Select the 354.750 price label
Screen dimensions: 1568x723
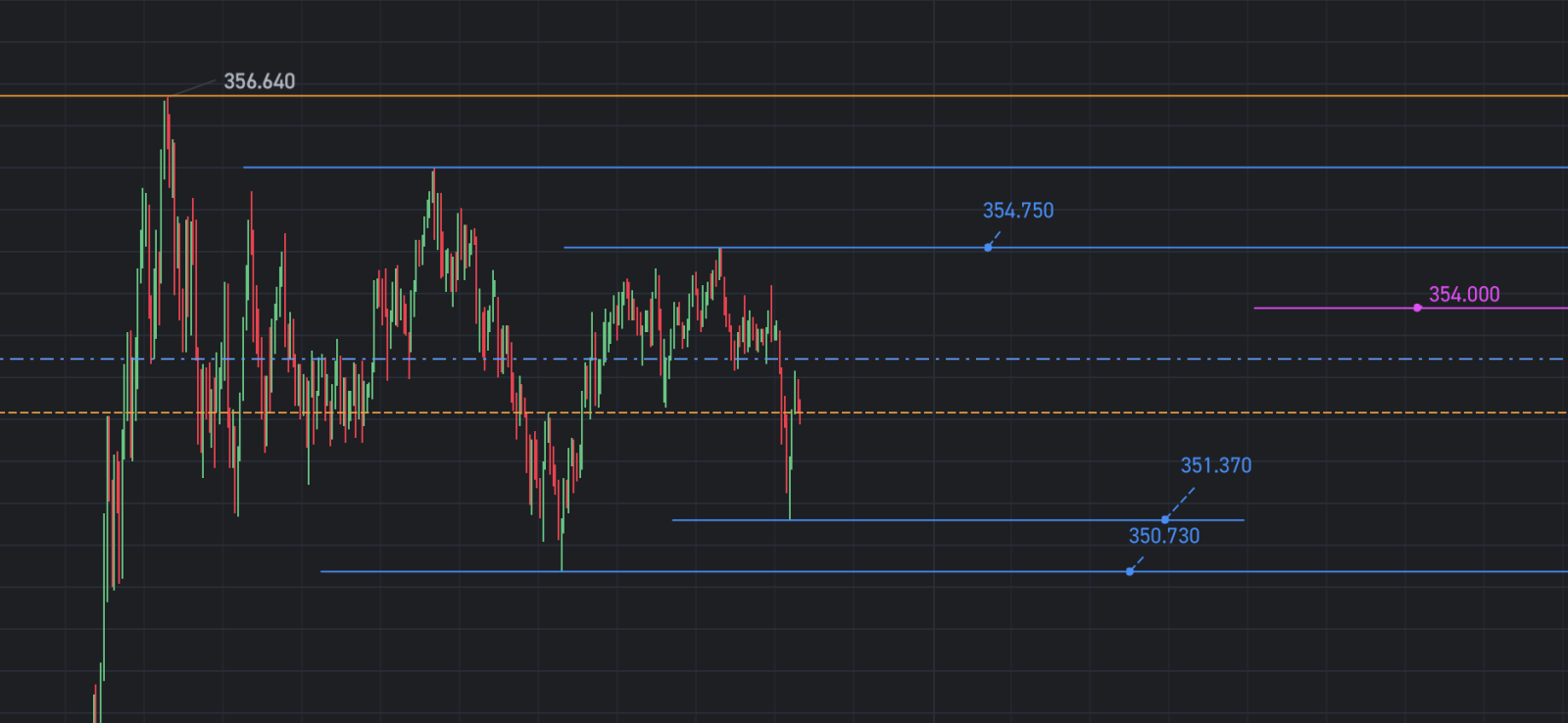(x=1018, y=211)
